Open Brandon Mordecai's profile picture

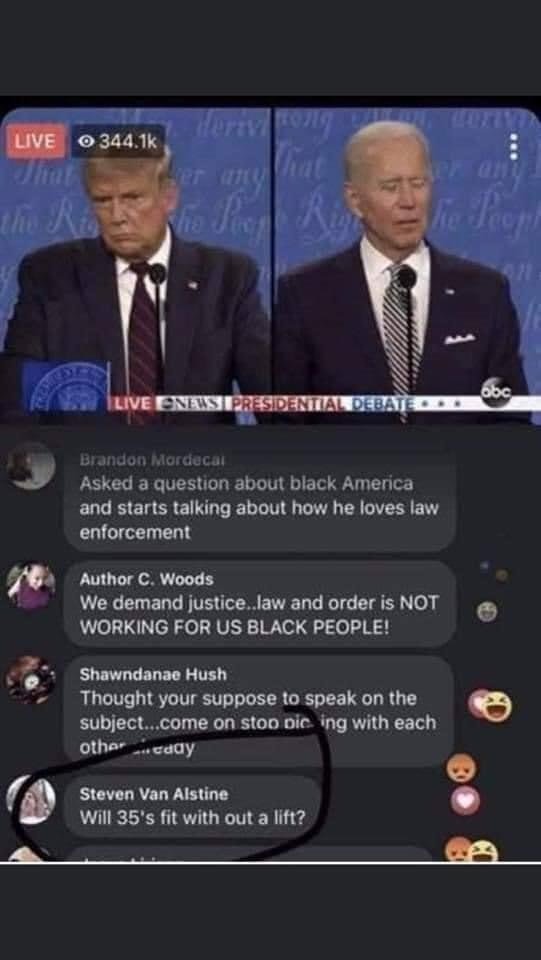click(x=31, y=466)
